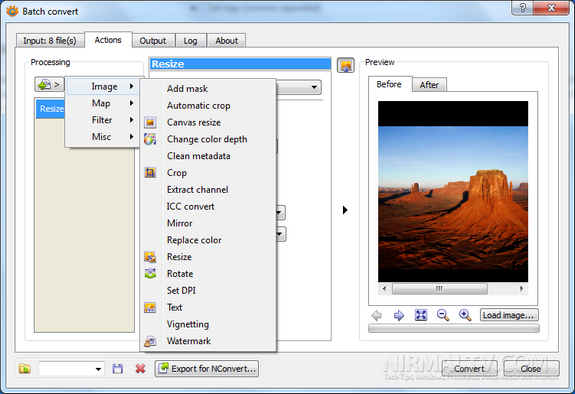Open the script selection combo box
This screenshot has height=394, width=575.
click(71, 369)
